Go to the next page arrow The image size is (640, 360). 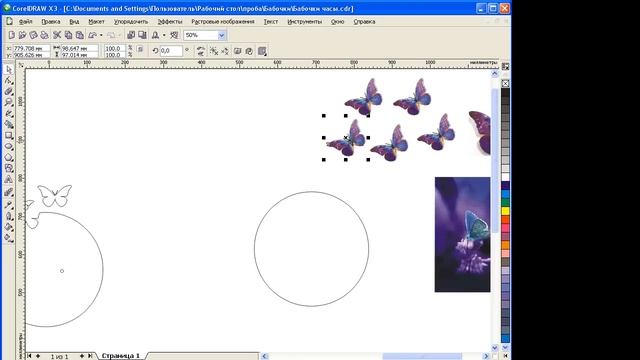[82, 356]
